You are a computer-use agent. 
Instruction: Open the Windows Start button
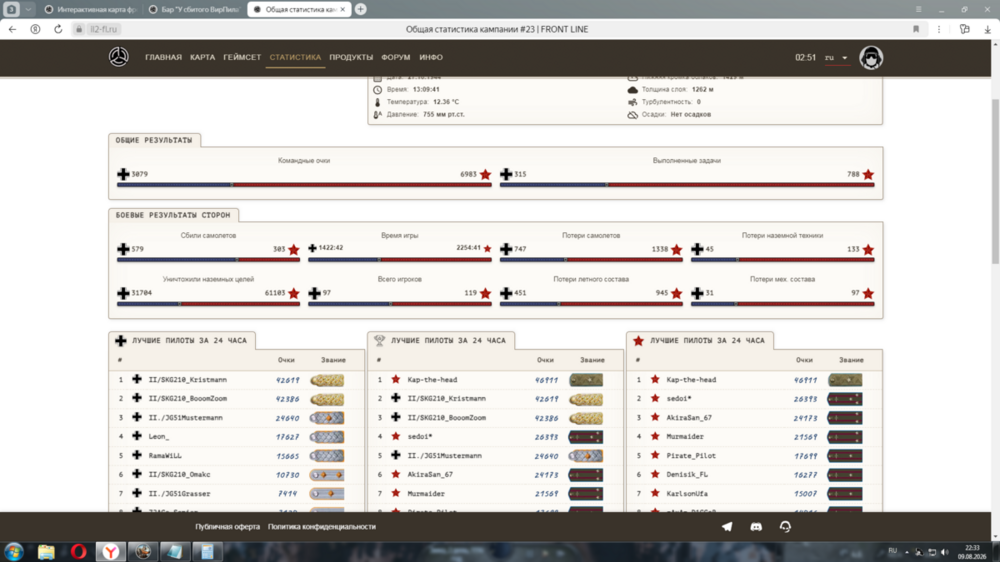pos(13,551)
